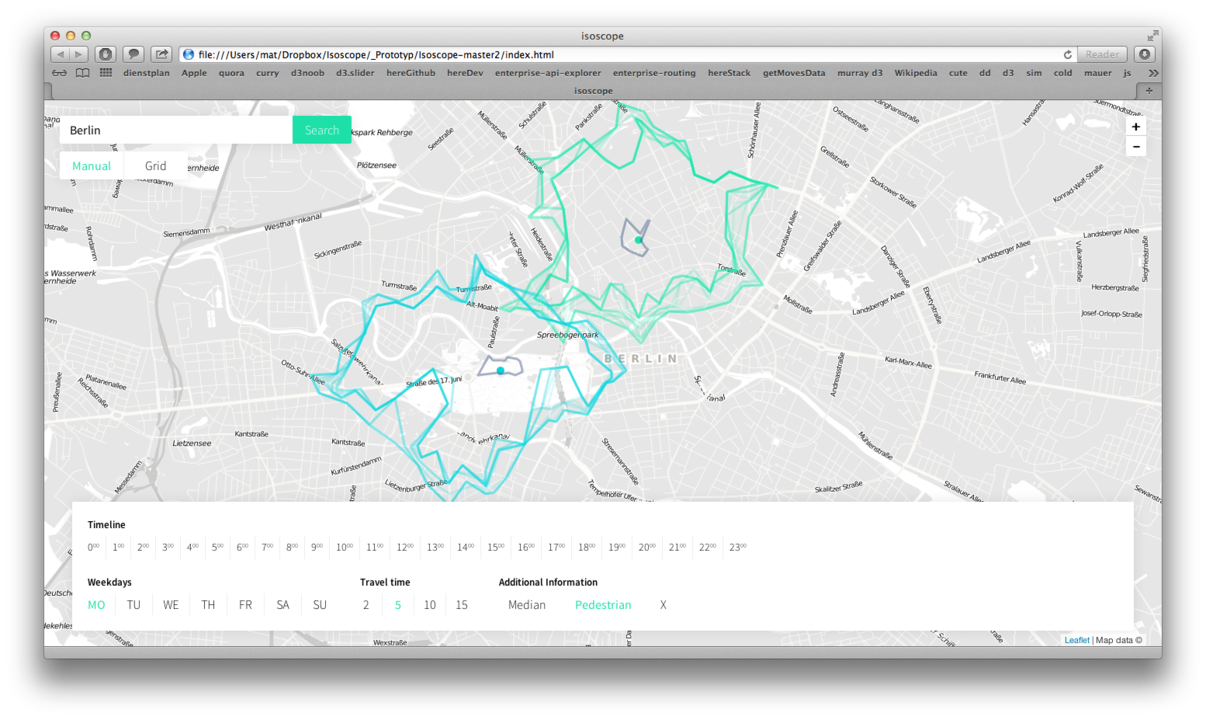Set travel time to 10 minutes

[x=430, y=605]
